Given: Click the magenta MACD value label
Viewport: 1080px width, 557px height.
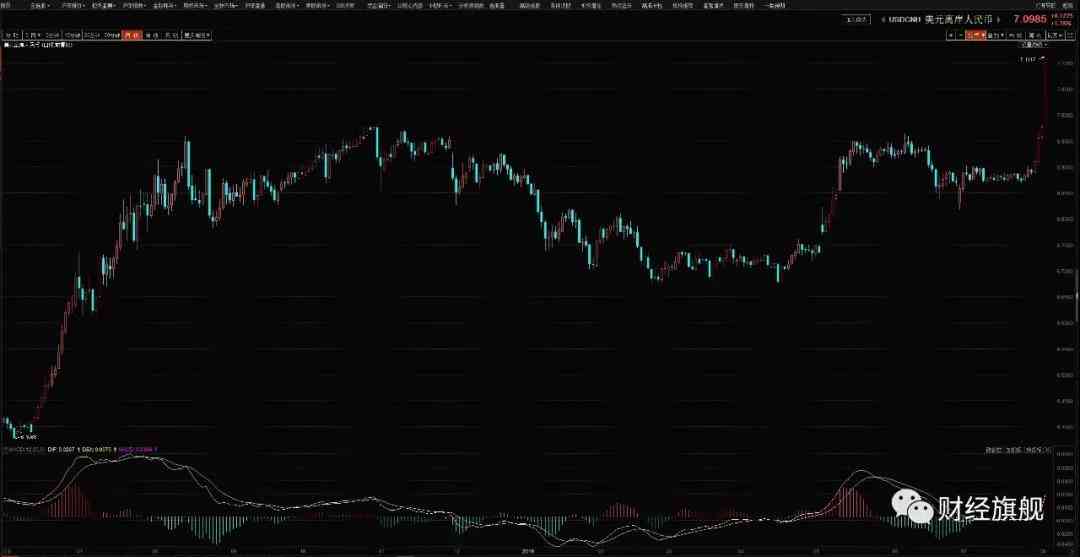Looking at the screenshot, I should (135, 449).
